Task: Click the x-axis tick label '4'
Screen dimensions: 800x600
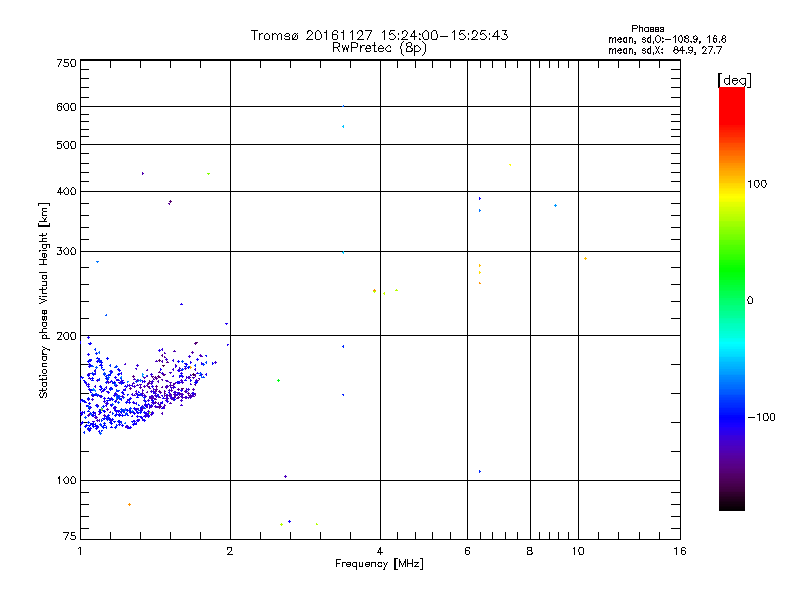Action: coord(380,551)
